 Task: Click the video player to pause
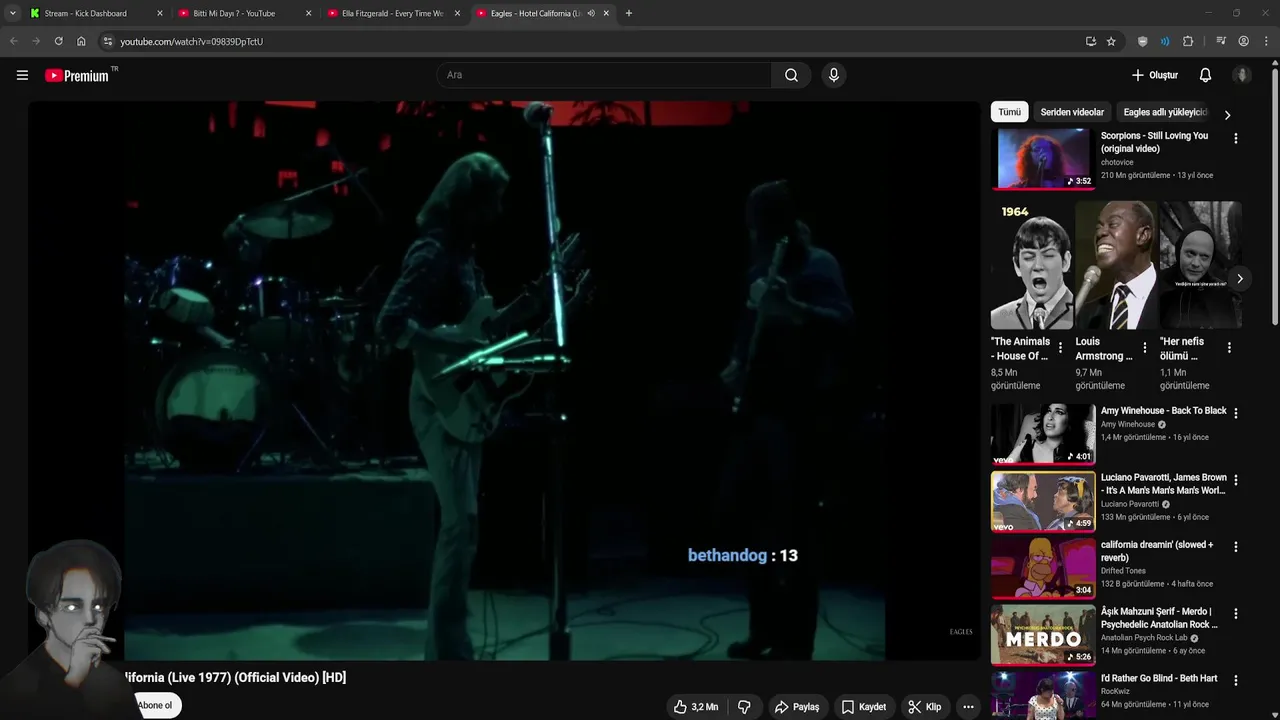point(504,380)
